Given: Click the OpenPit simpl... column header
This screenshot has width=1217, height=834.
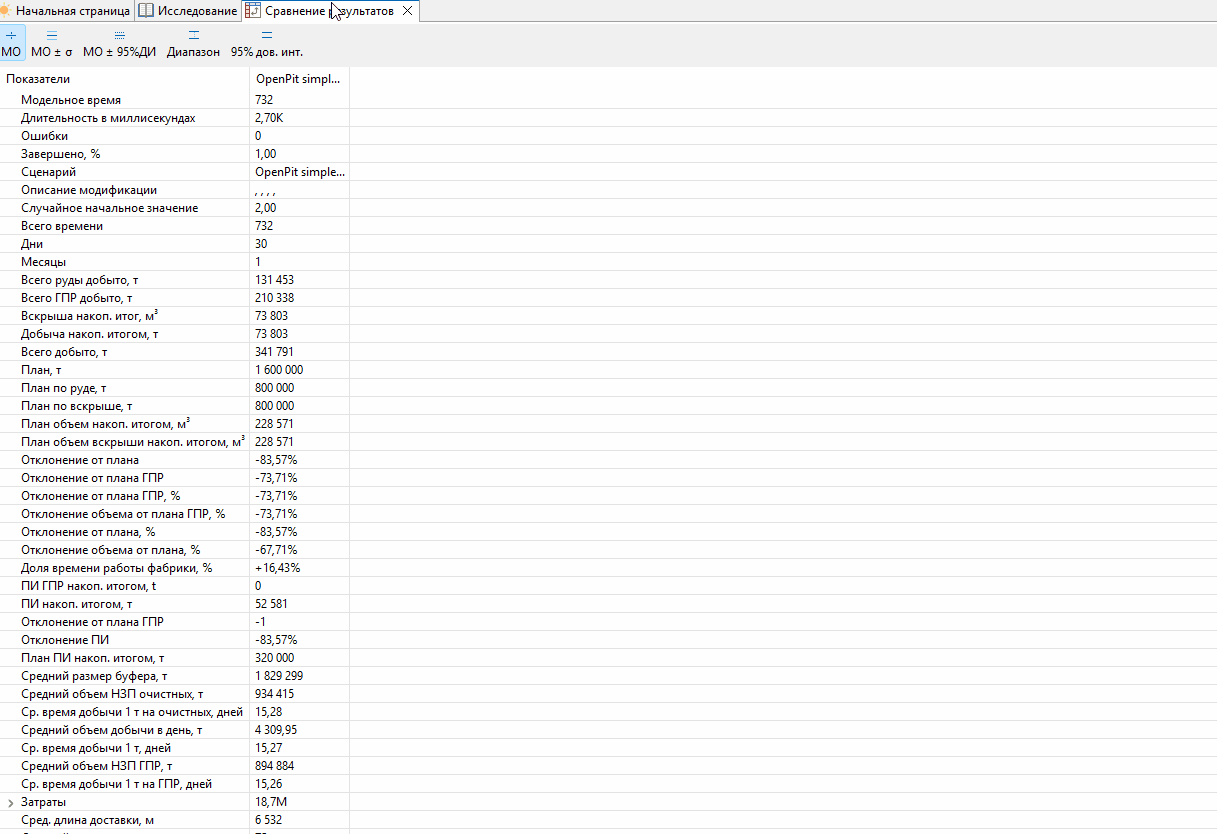Looking at the screenshot, I should point(300,79).
